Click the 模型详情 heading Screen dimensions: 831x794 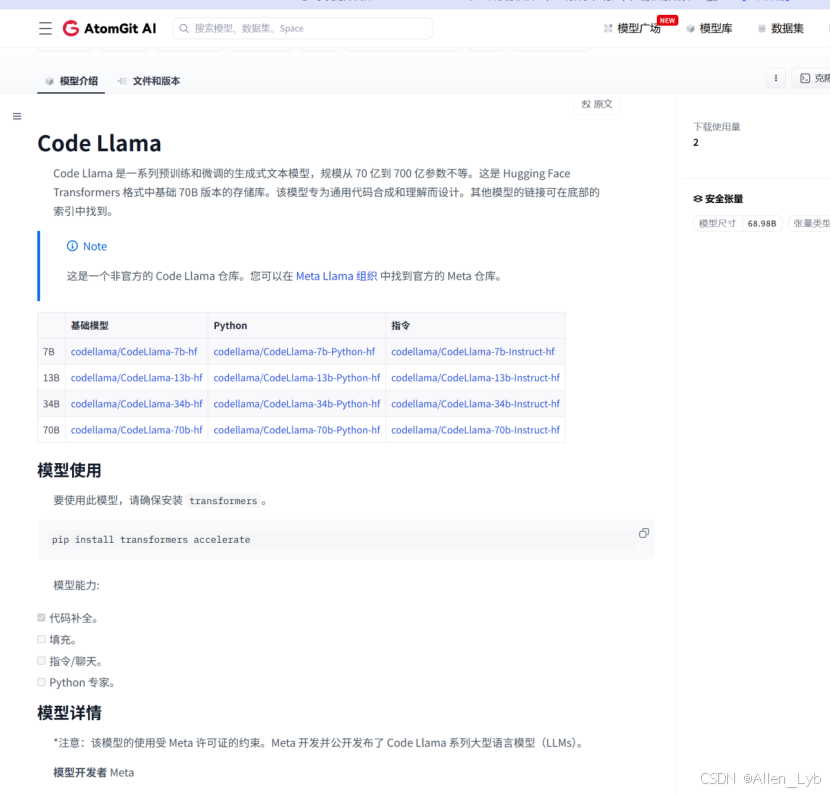[x=69, y=713]
